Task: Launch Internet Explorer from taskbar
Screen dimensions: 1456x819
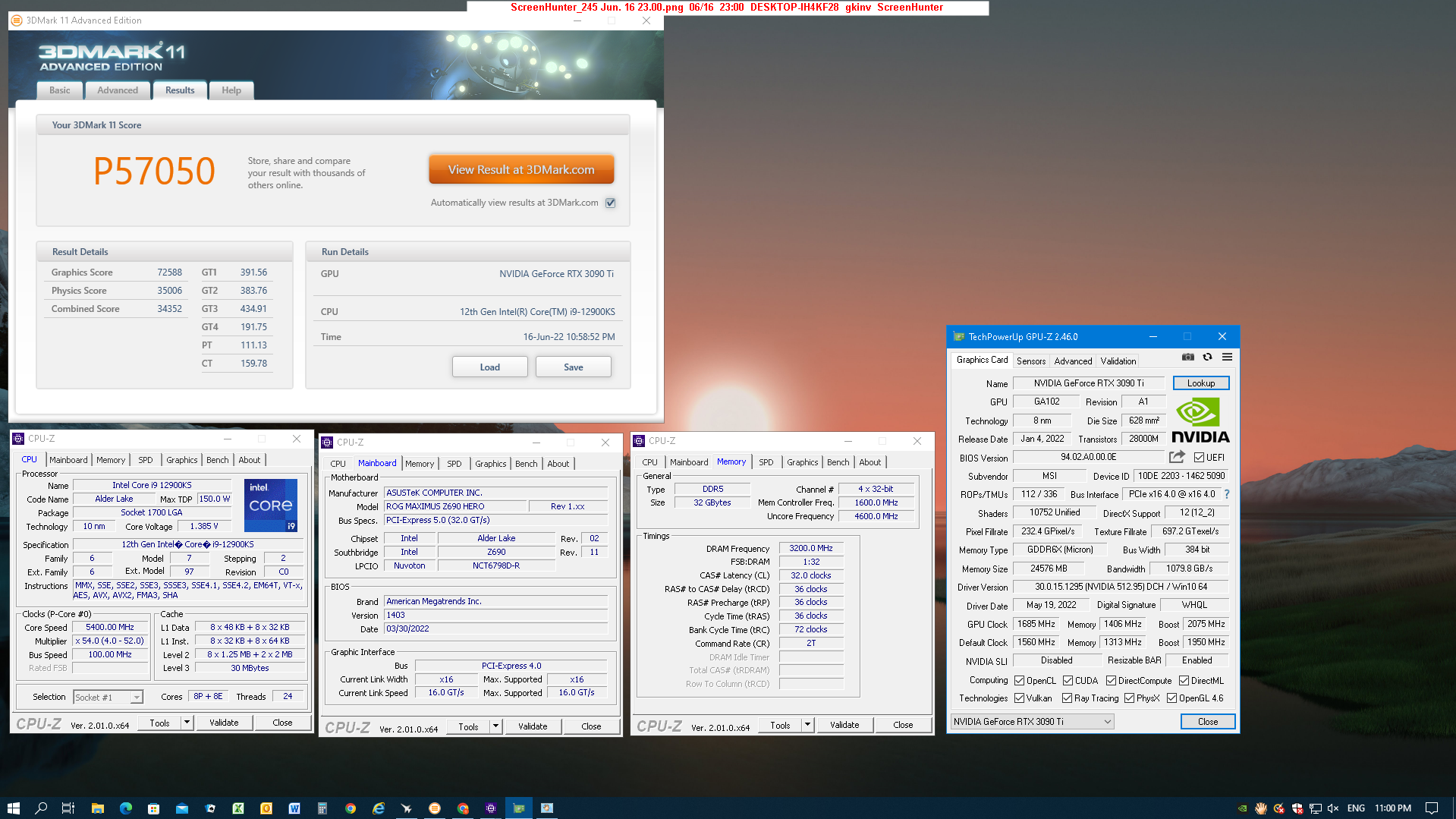Action: tap(379, 808)
